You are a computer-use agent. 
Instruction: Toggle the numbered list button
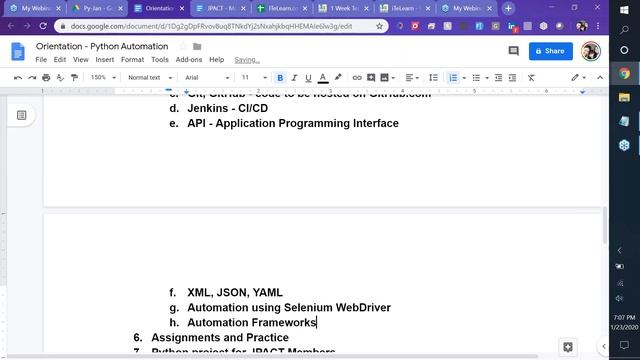click(x=453, y=78)
